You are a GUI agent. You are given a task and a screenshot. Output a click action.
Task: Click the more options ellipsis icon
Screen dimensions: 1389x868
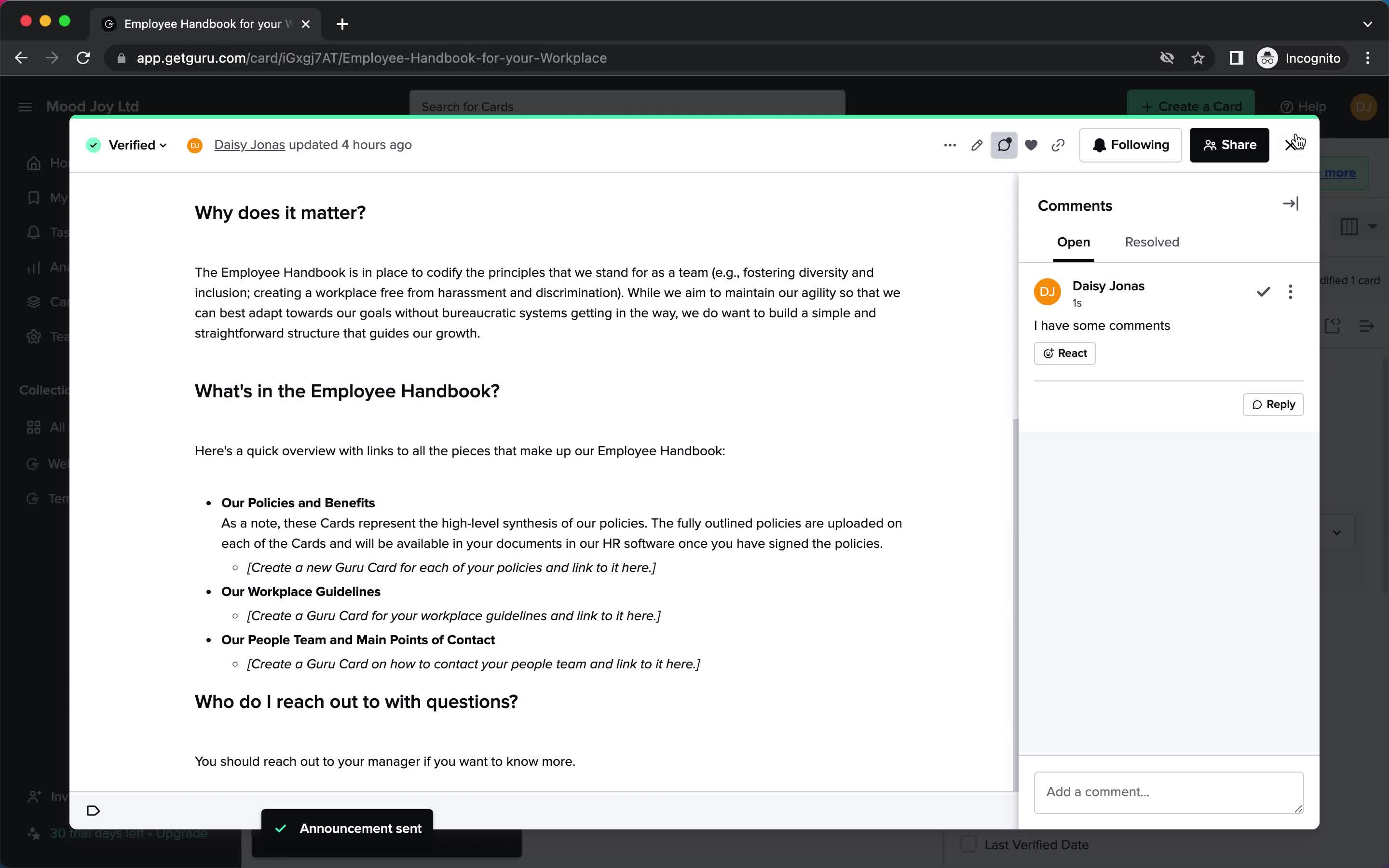(949, 145)
